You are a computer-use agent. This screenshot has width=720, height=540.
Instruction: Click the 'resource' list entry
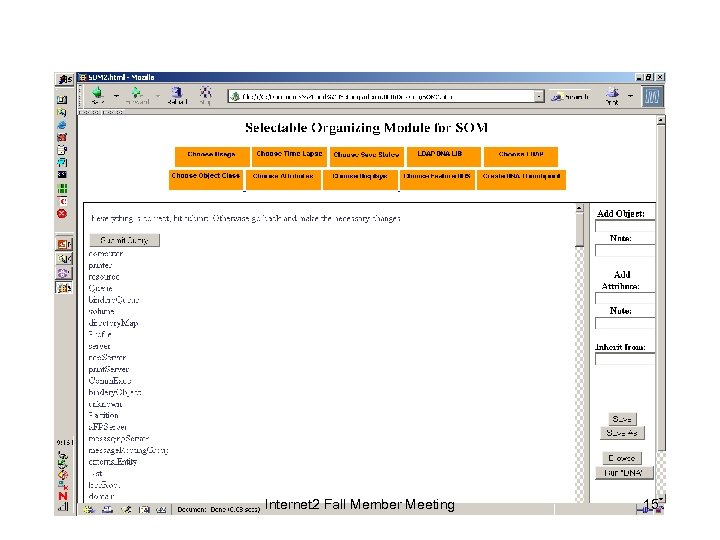[104, 277]
